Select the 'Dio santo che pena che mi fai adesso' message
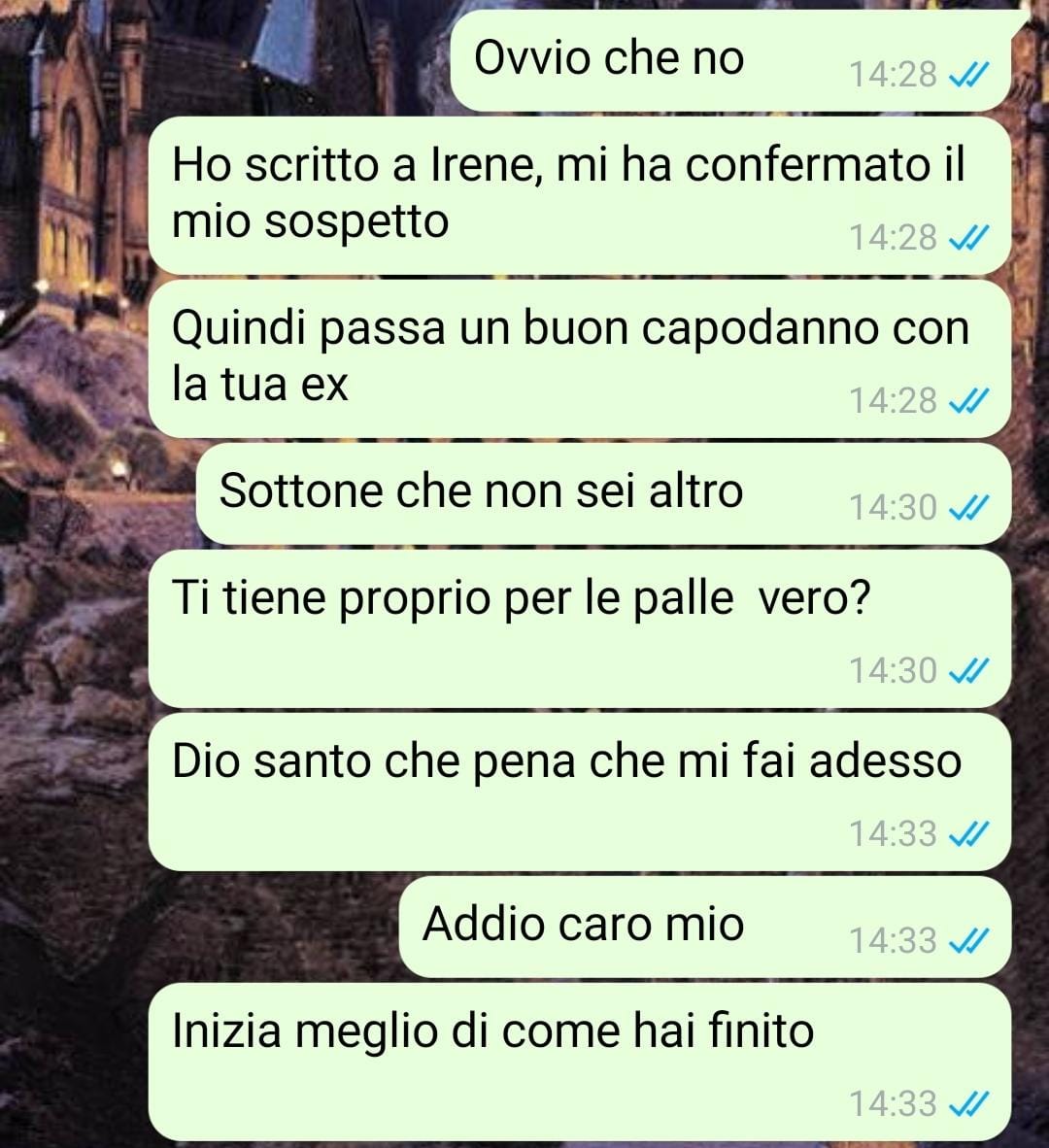This screenshot has width=1049, height=1148. pyautogui.click(x=580, y=792)
